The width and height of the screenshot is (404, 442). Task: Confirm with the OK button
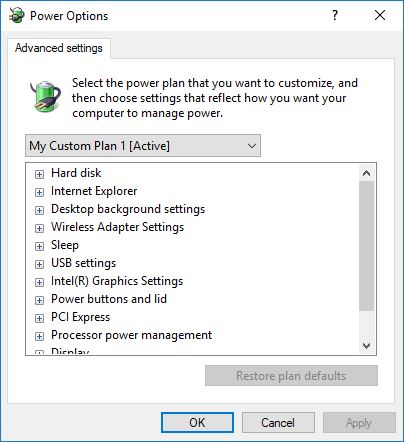click(197, 423)
